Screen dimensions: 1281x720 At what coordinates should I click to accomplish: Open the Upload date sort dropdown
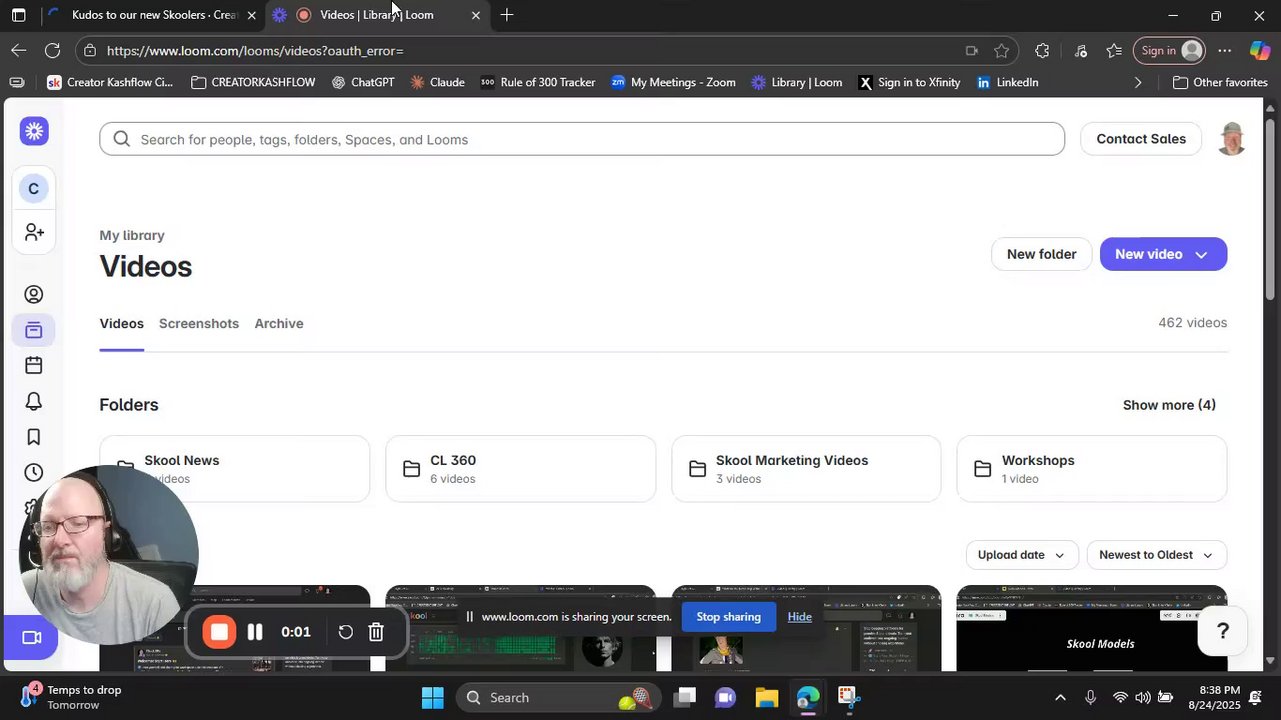click(1021, 555)
